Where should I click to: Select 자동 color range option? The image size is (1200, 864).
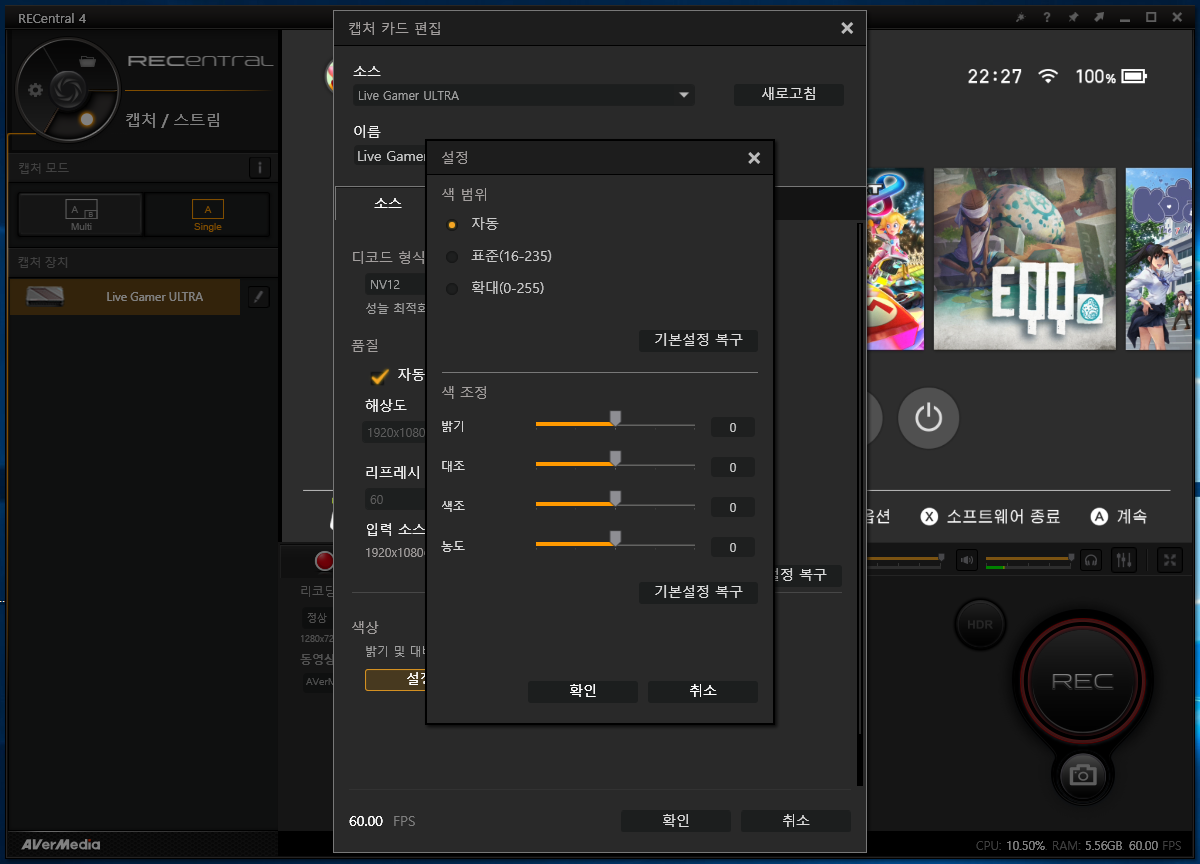(x=474, y=224)
